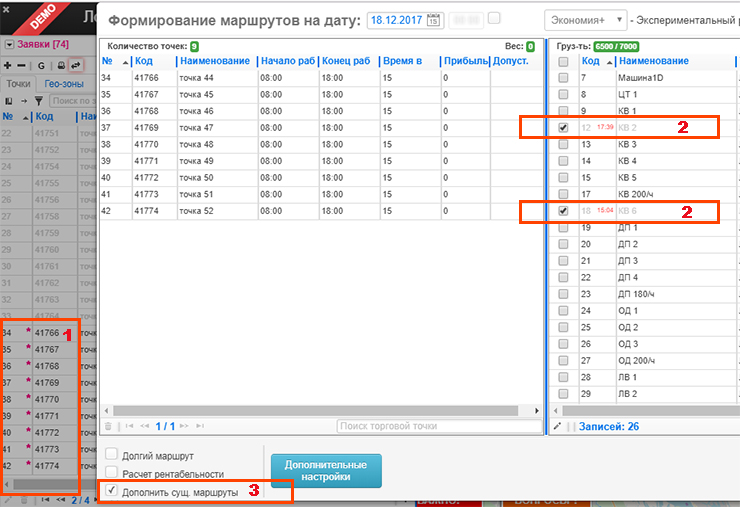Click left scroll arrow in background Заявки list
This screenshot has width=740, height=507.
point(7,484)
